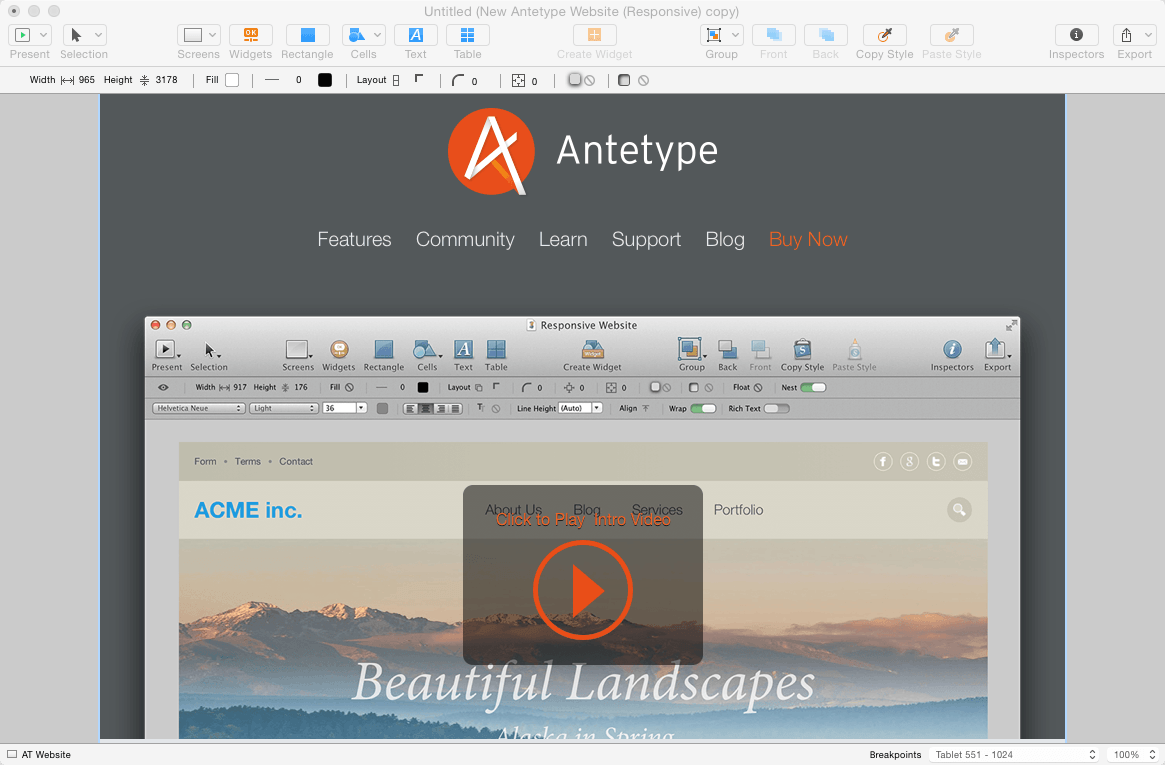Screen dimensions: 1165x765
Task: Open the Helvetica Neue font dropdown
Action: click(198, 408)
